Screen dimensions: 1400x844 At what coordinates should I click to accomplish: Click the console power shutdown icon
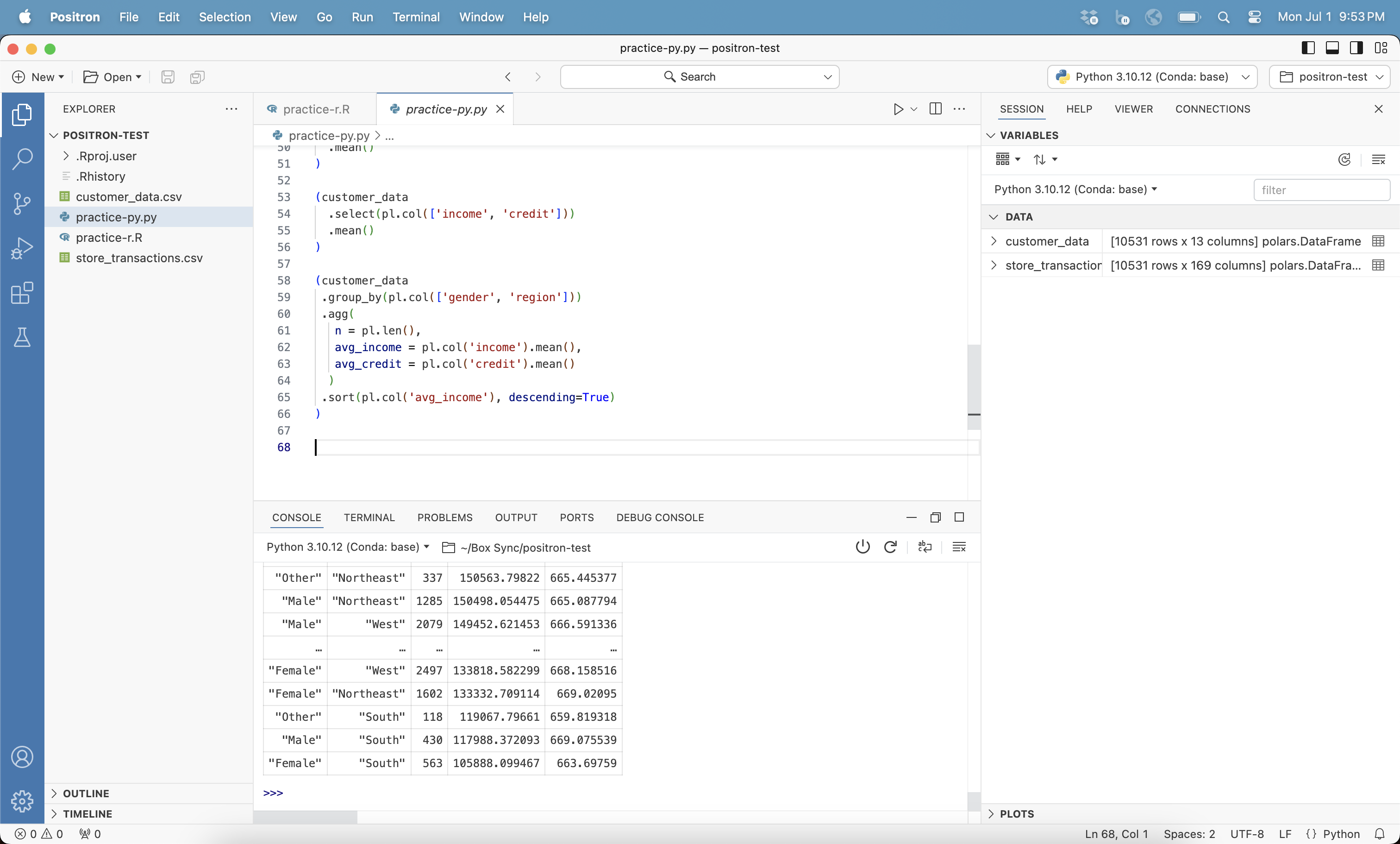tap(862, 547)
